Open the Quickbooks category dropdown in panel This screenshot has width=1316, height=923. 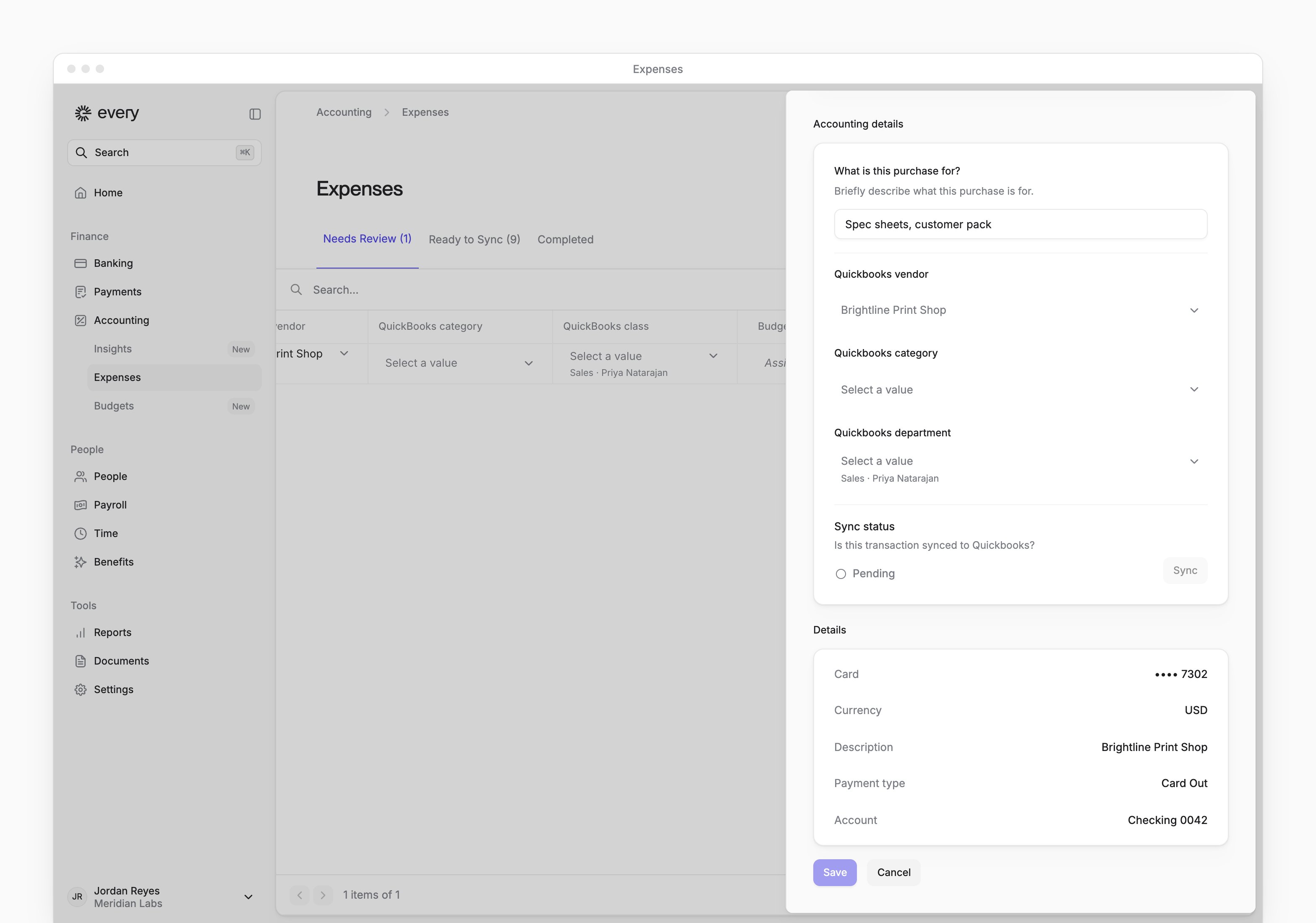click(x=1020, y=390)
